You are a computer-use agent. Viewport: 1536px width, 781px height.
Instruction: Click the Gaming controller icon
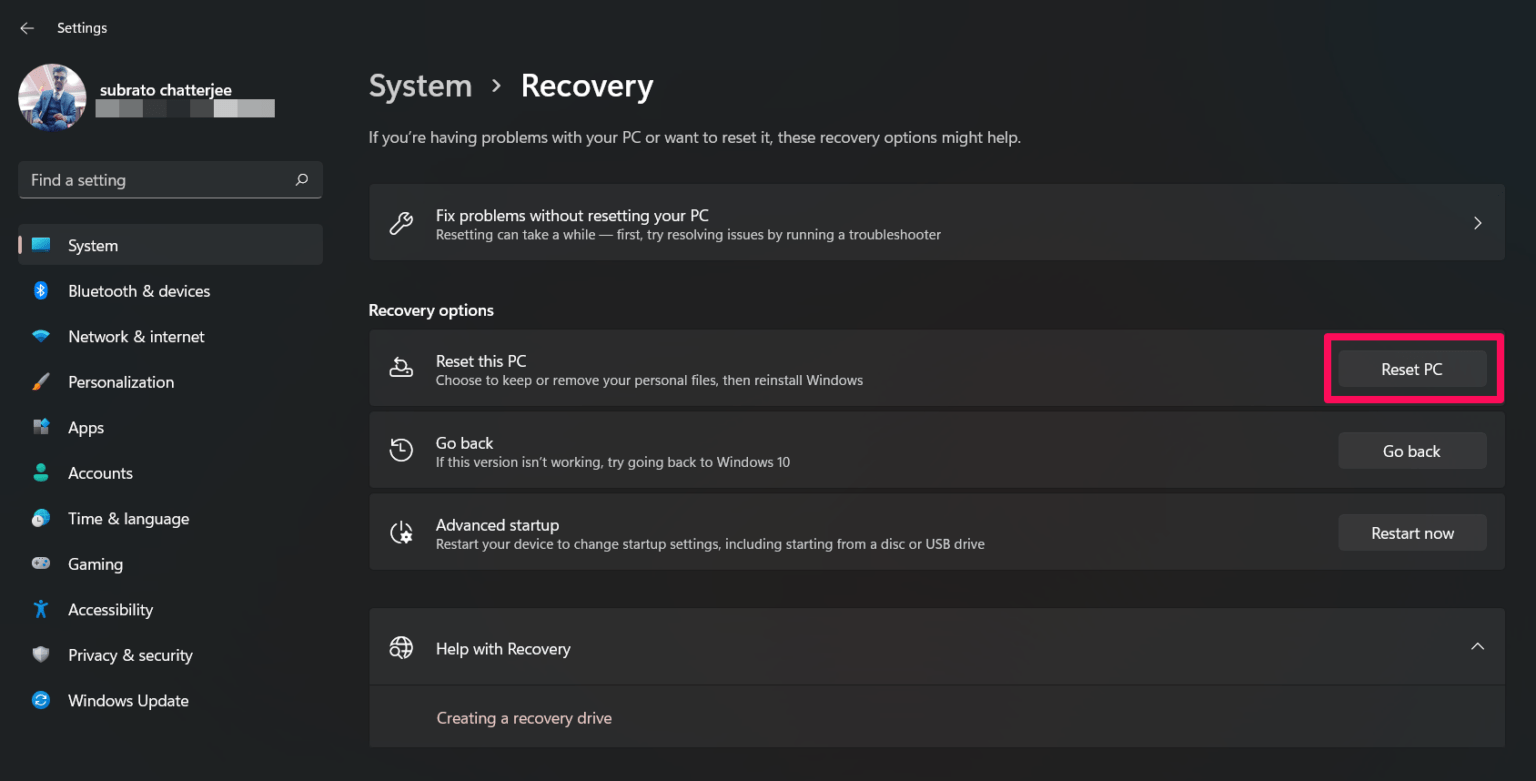pos(41,564)
